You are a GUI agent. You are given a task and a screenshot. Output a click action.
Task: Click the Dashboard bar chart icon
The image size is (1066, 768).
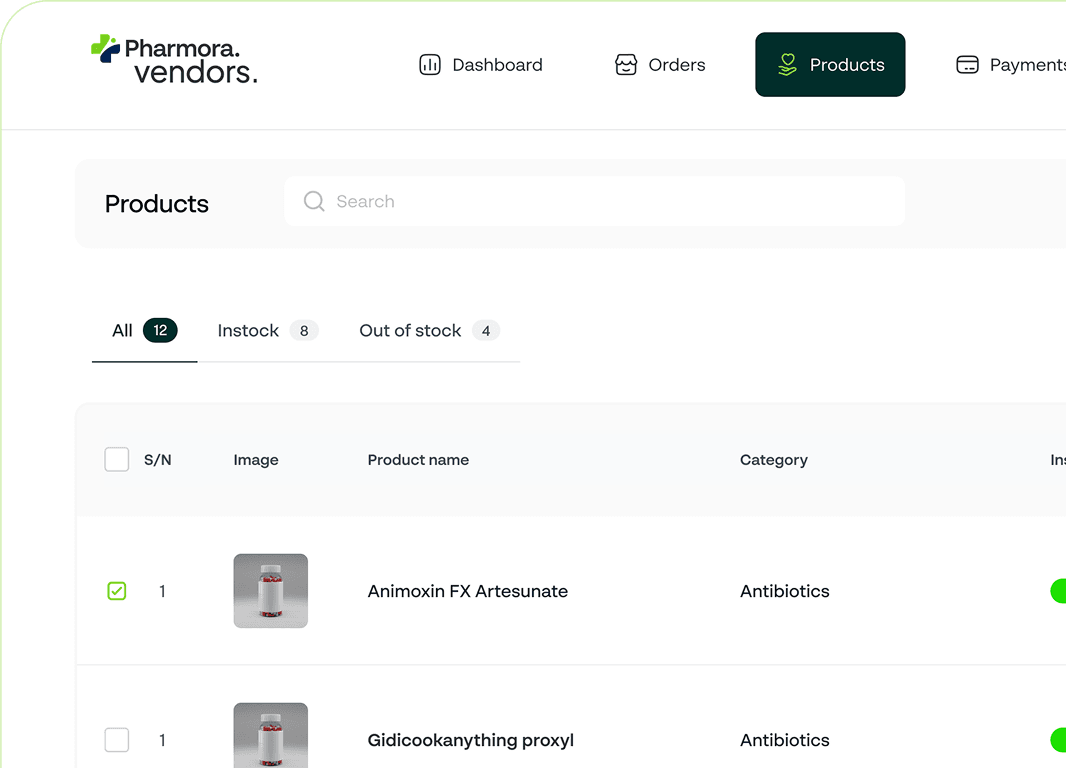tap(429, 65)
